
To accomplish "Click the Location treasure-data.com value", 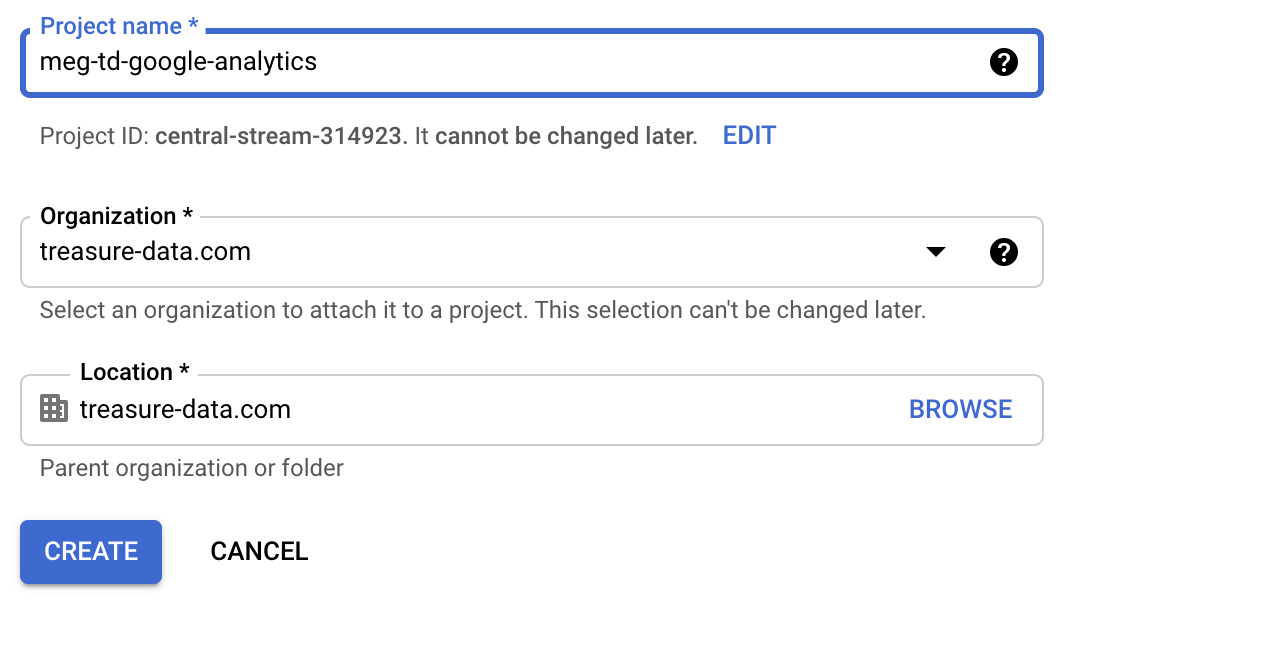I will [185, 409].
